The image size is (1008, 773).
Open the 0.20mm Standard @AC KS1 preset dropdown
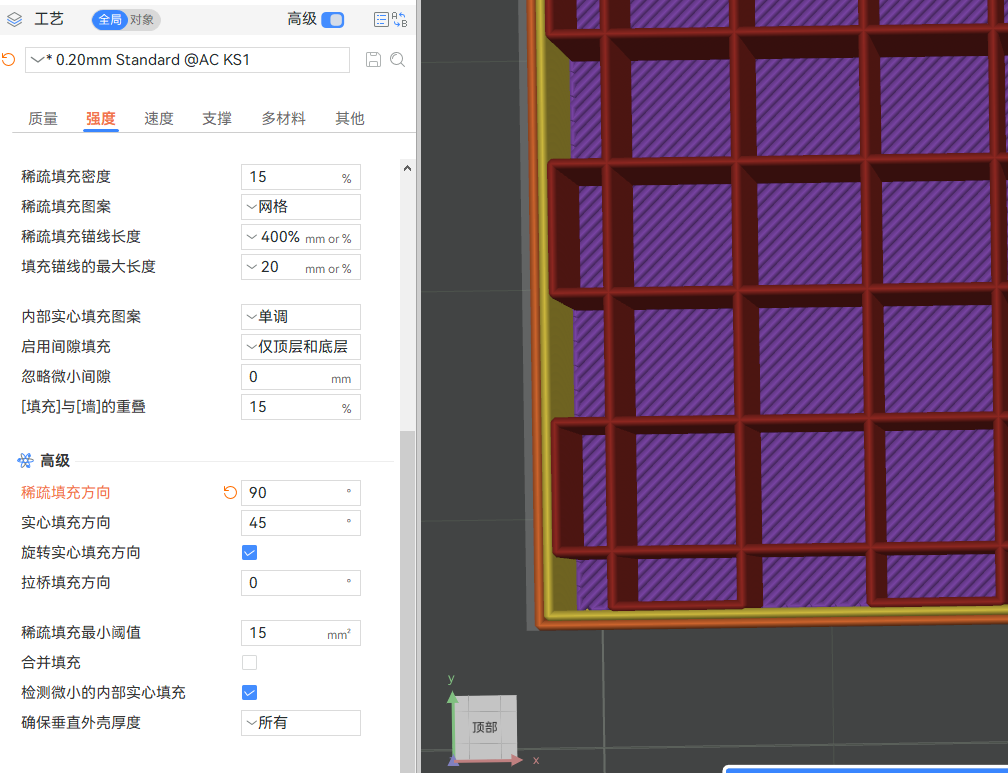pyautogui.click(x=187, y=60)
